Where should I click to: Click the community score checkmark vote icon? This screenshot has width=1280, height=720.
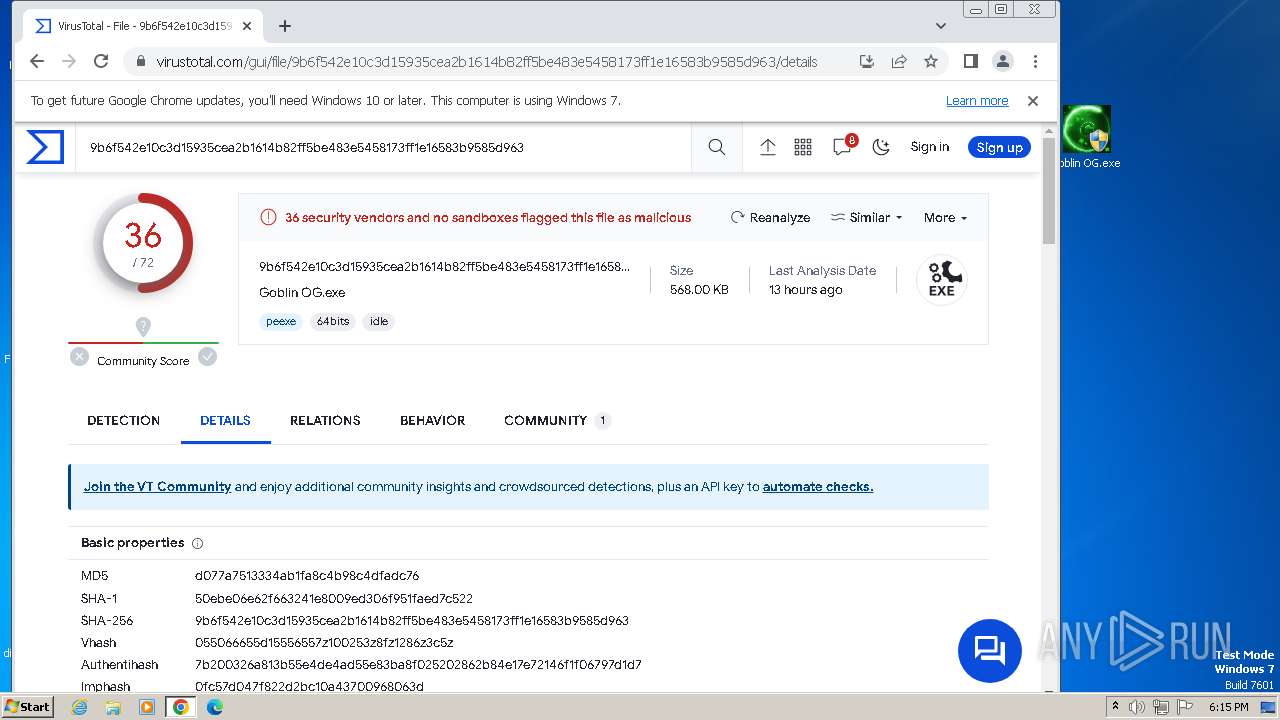(207, 356)
